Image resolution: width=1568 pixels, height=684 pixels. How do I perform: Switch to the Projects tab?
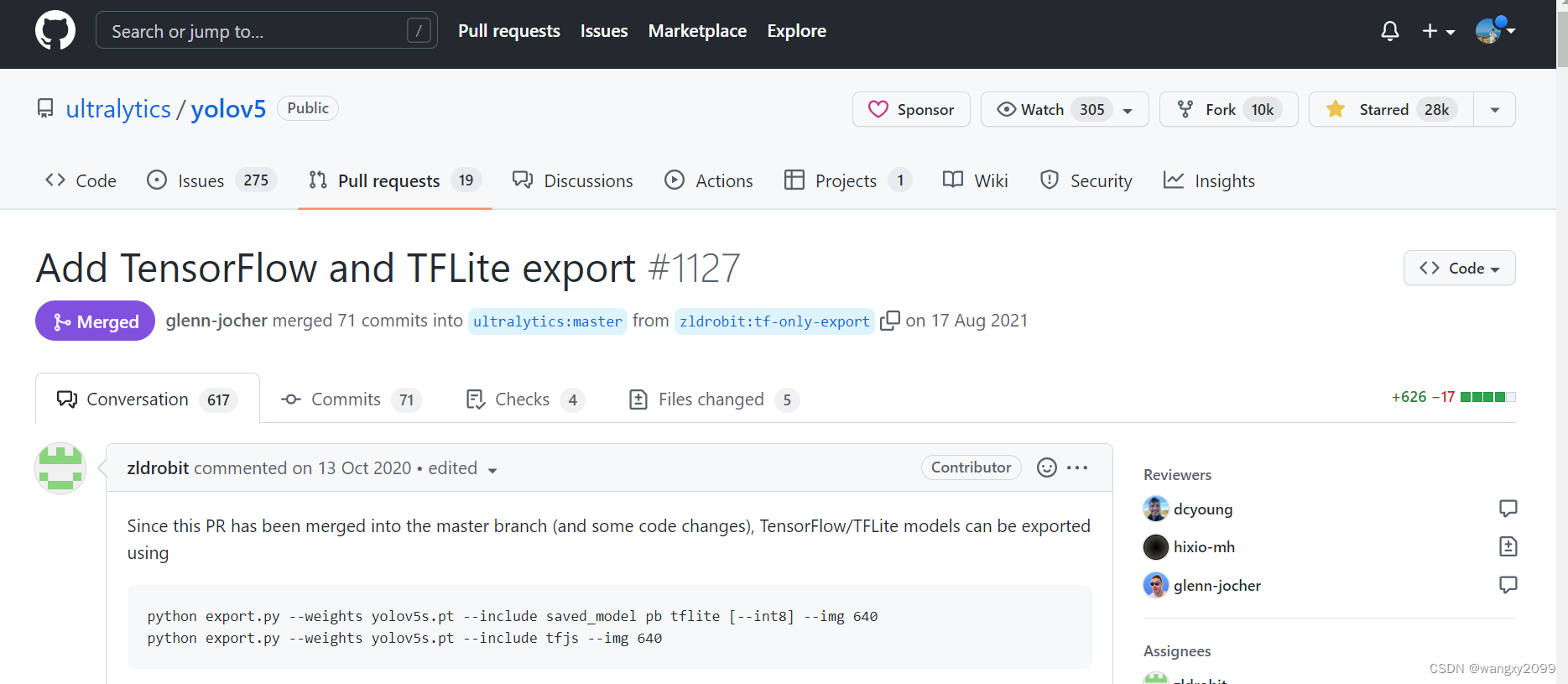pos(848,180)
